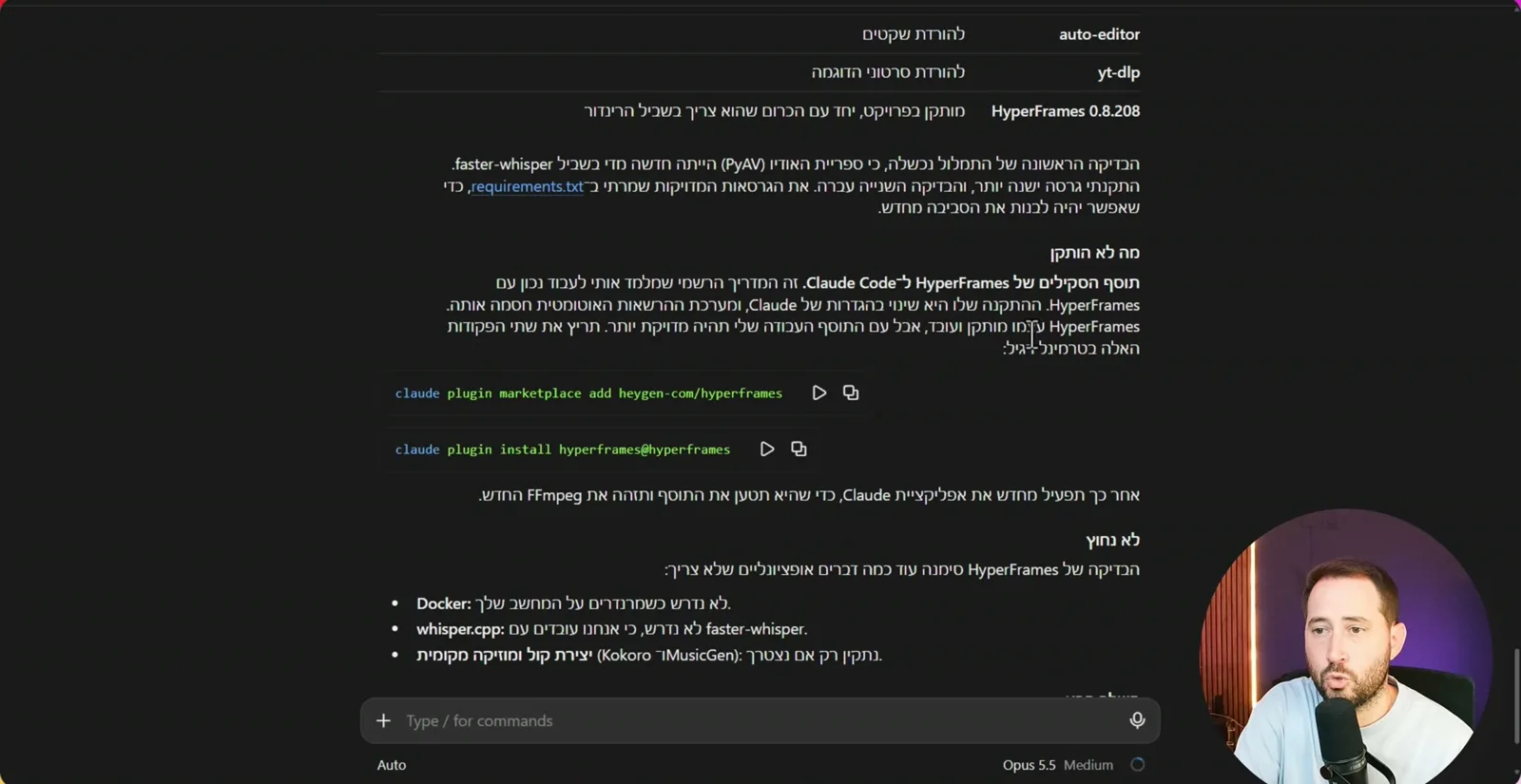Screen dimensions: 1521x784
Task: Open the requirements.txt link
Action: (x=527, y=186)
